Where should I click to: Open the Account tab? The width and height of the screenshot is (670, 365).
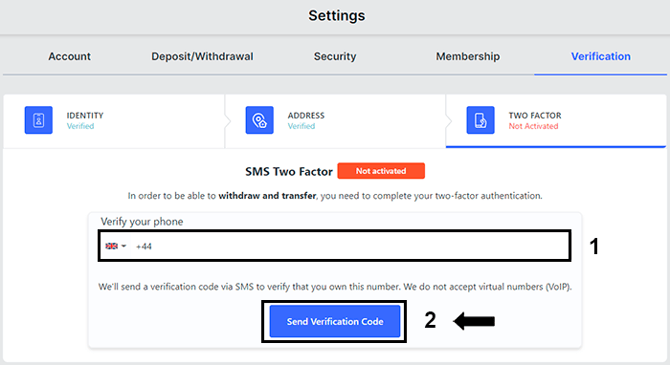tap(69, 56)
